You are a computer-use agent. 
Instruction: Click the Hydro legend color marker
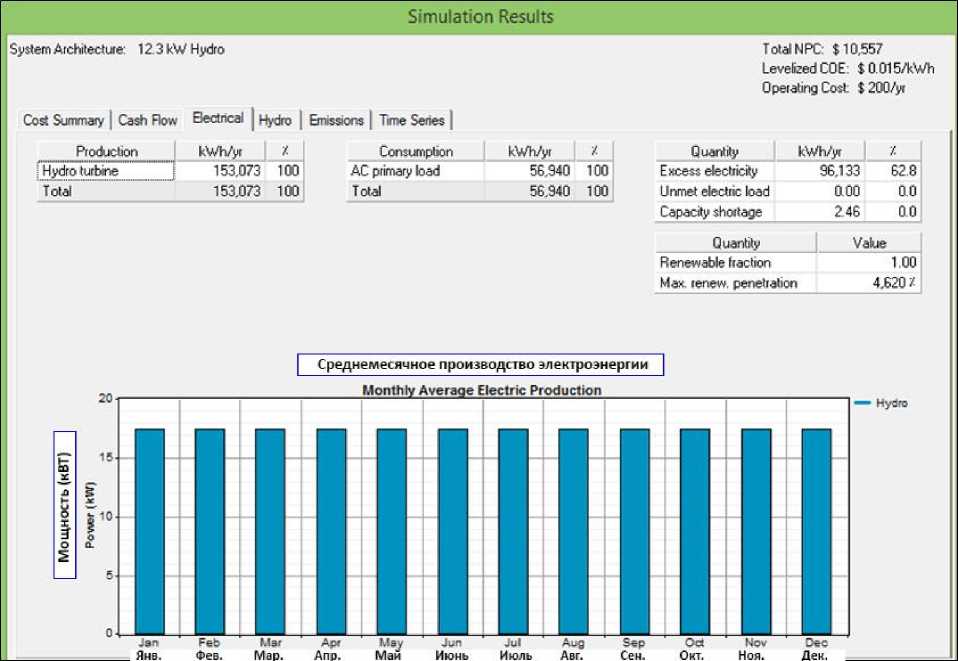(x=862, y=403)
